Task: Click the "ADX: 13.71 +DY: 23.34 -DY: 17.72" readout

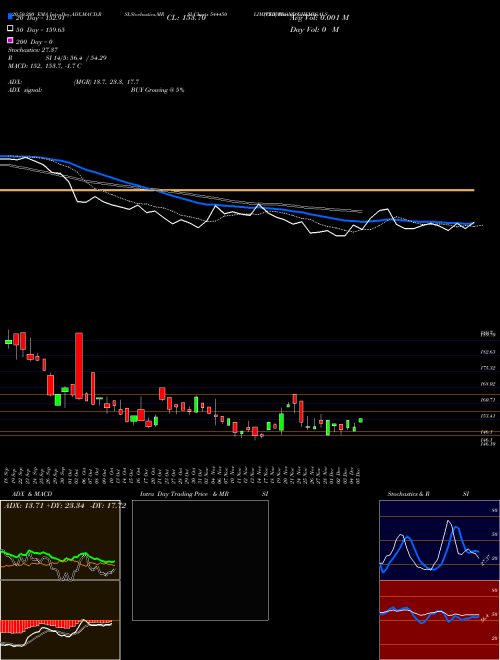Action: tap(65, 505)
